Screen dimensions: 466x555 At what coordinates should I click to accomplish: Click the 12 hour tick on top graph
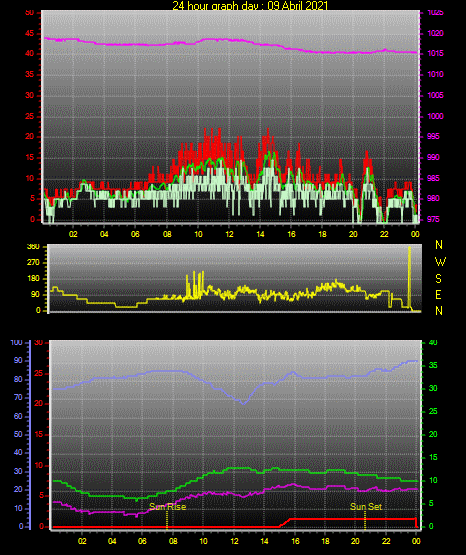point(229,234)
